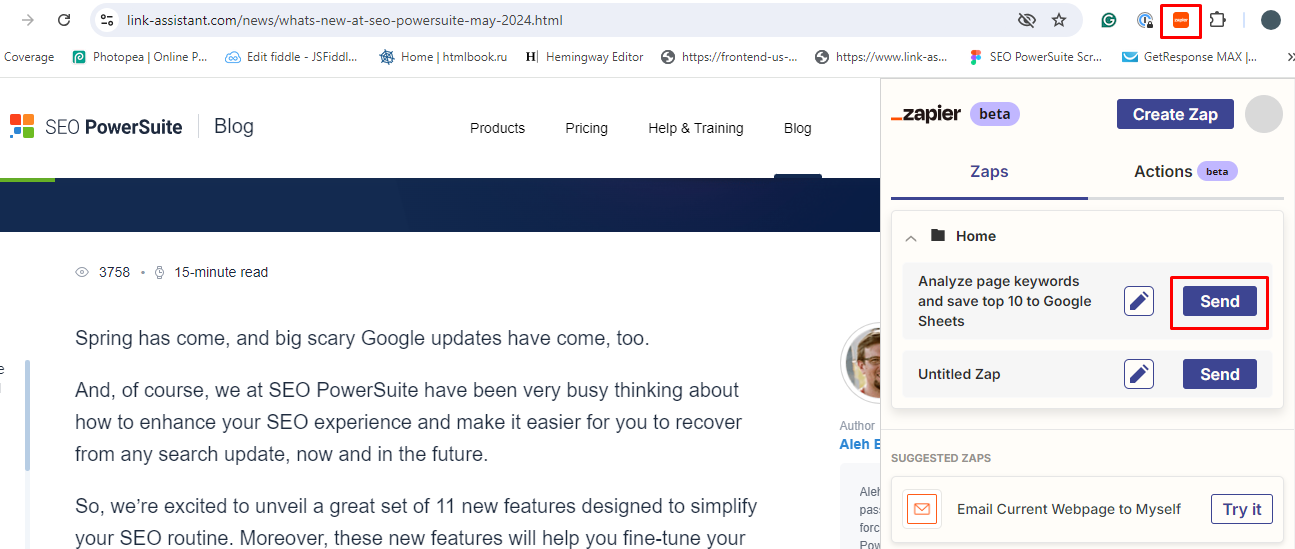The image size is (1295, 549).
Task: Open the frontend-us bookmark
Action: tap(729, 57)
